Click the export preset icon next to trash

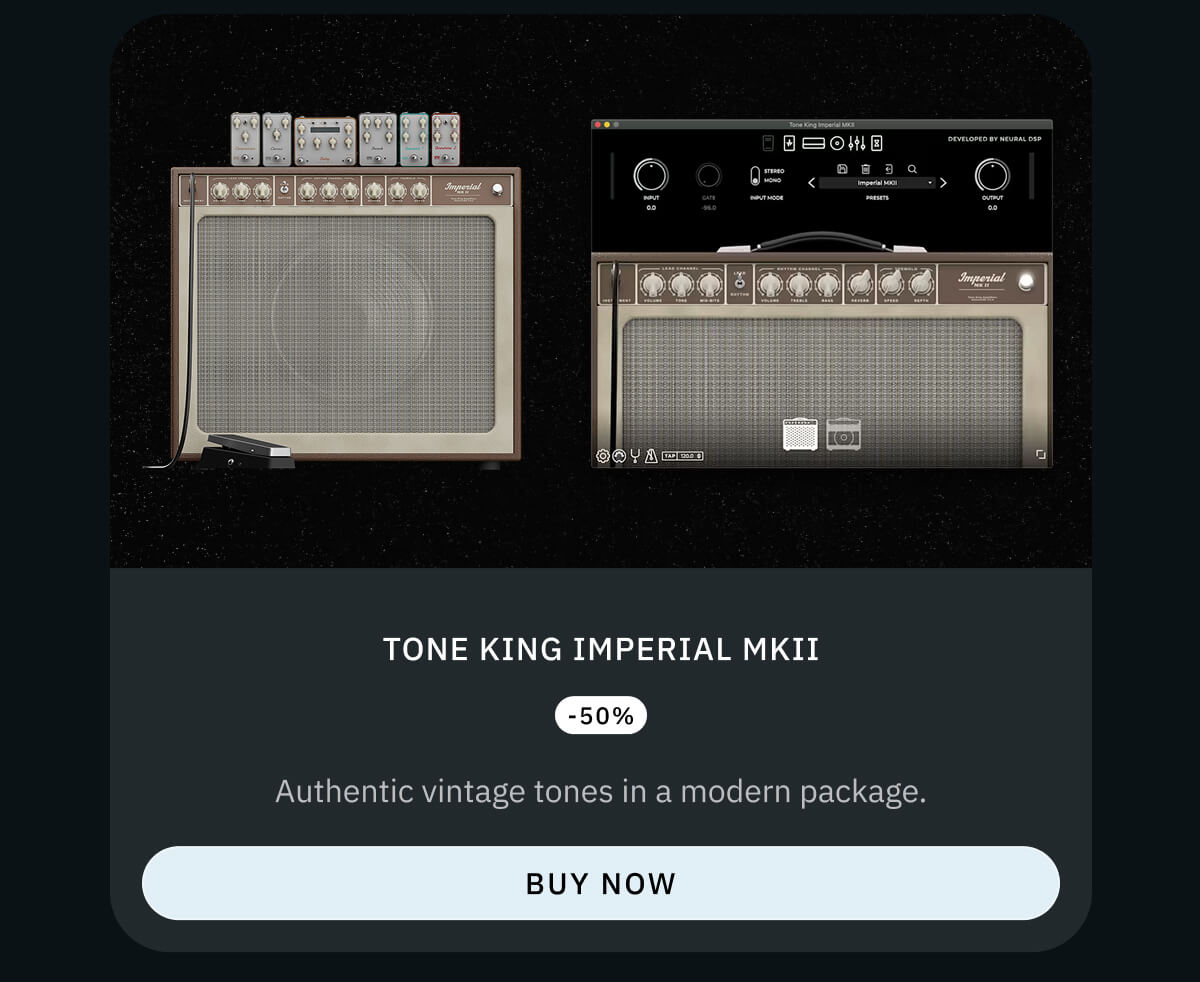pos(890,169)
